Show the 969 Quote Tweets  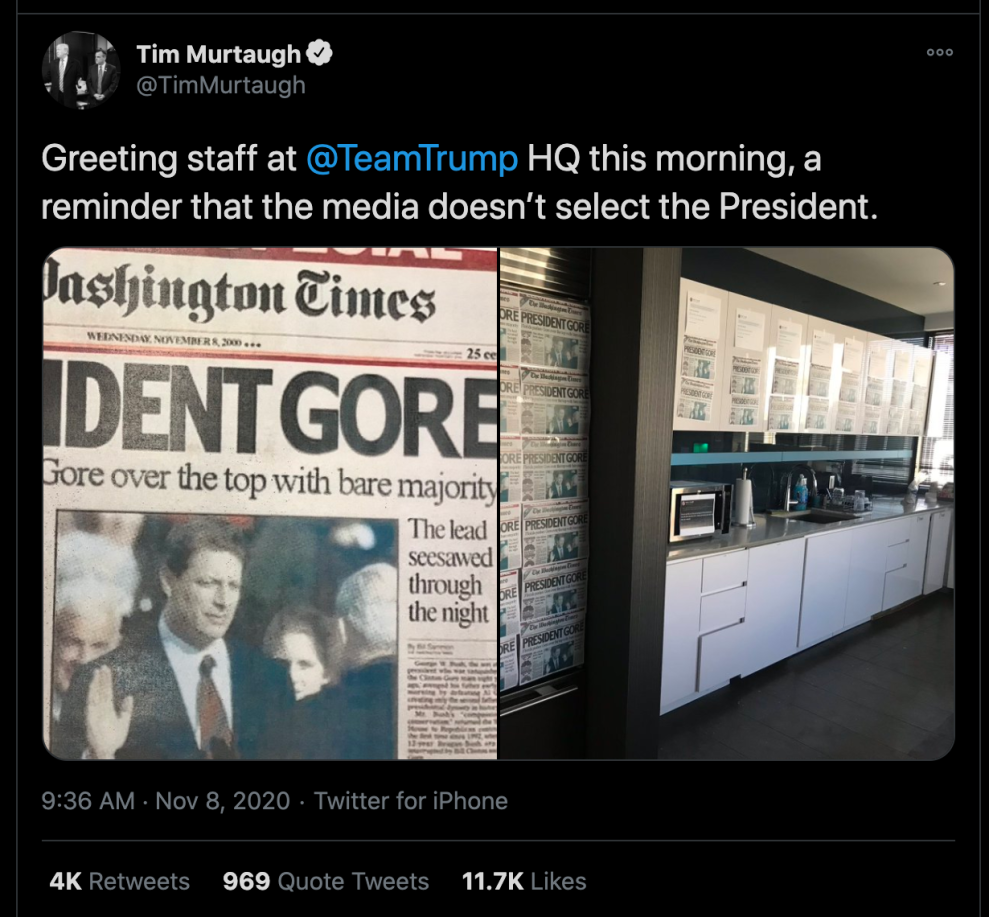click(x=325, y=881)
